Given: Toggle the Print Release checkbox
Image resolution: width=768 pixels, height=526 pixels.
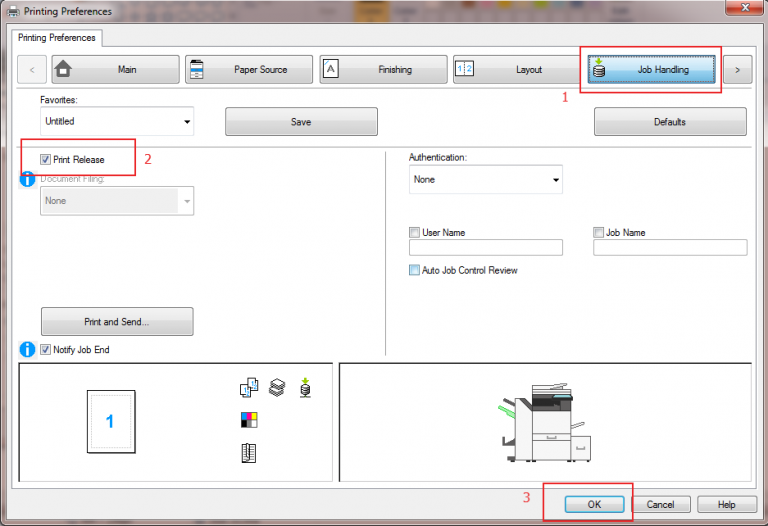Looking at the screenshot, I should pos(46,160).
